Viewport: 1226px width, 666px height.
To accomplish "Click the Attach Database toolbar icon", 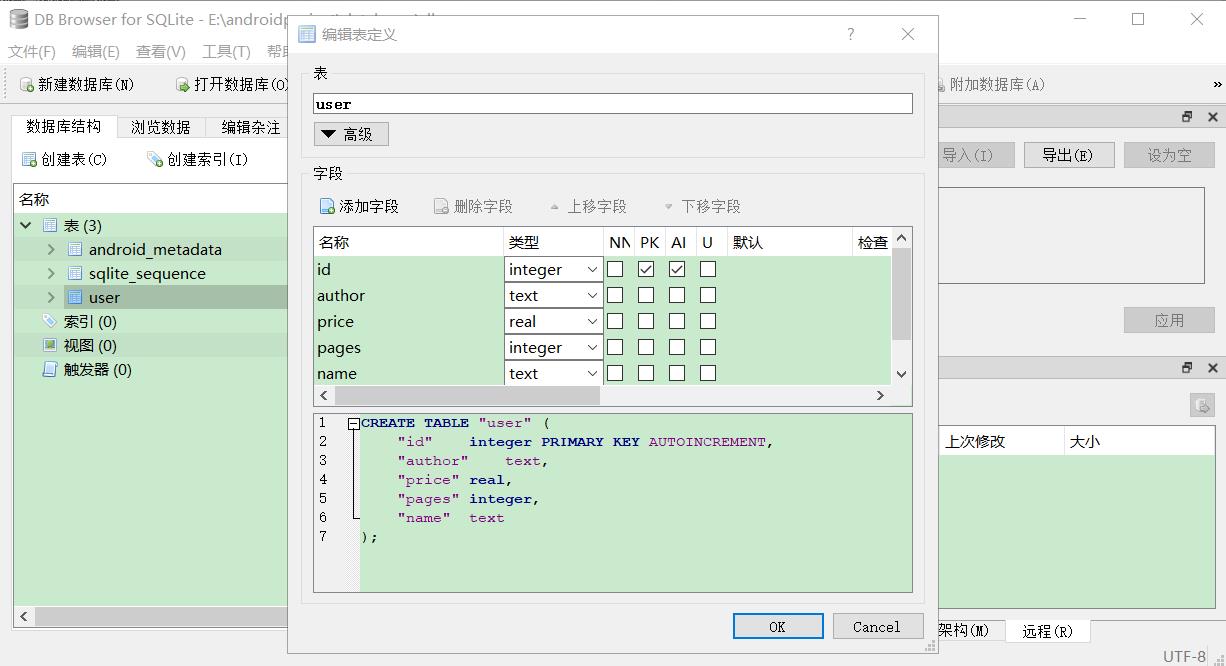I will (x=941, y=85).
